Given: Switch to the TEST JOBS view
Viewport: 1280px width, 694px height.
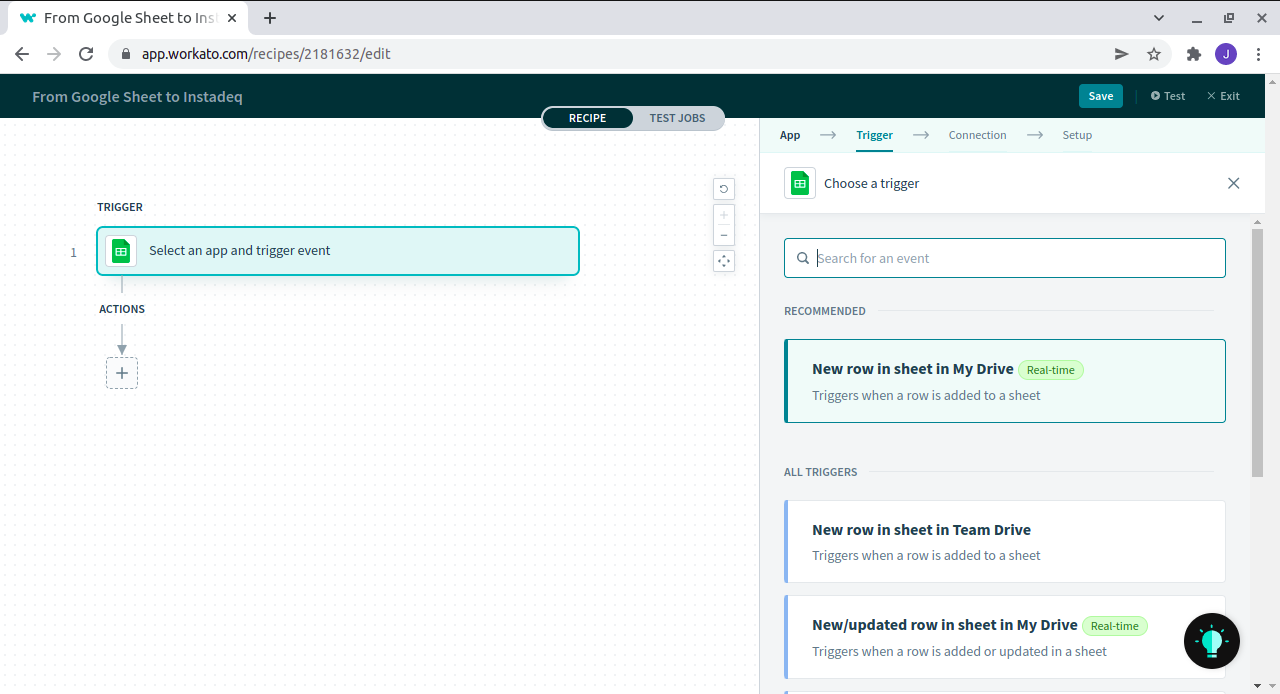Looking at the screenshot, I should (677, 118).
